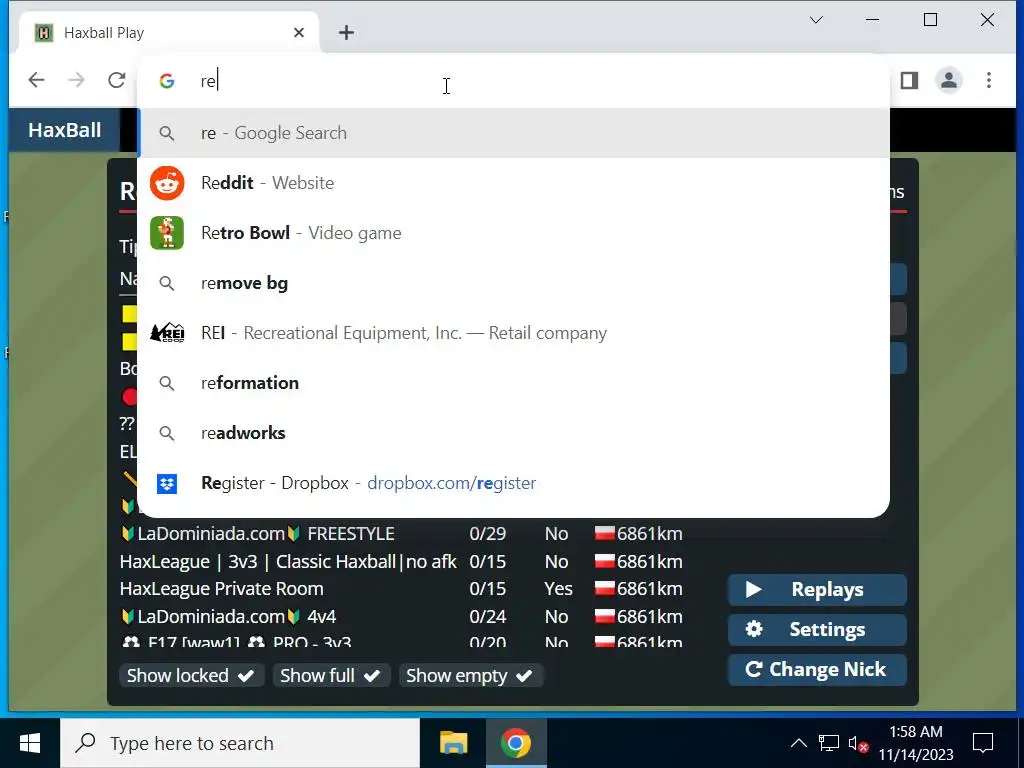The width and height of the screenshot is (1024, 768).
Task: Select the LaDominiada.com 4v4 room
Action: click(401, 616)
